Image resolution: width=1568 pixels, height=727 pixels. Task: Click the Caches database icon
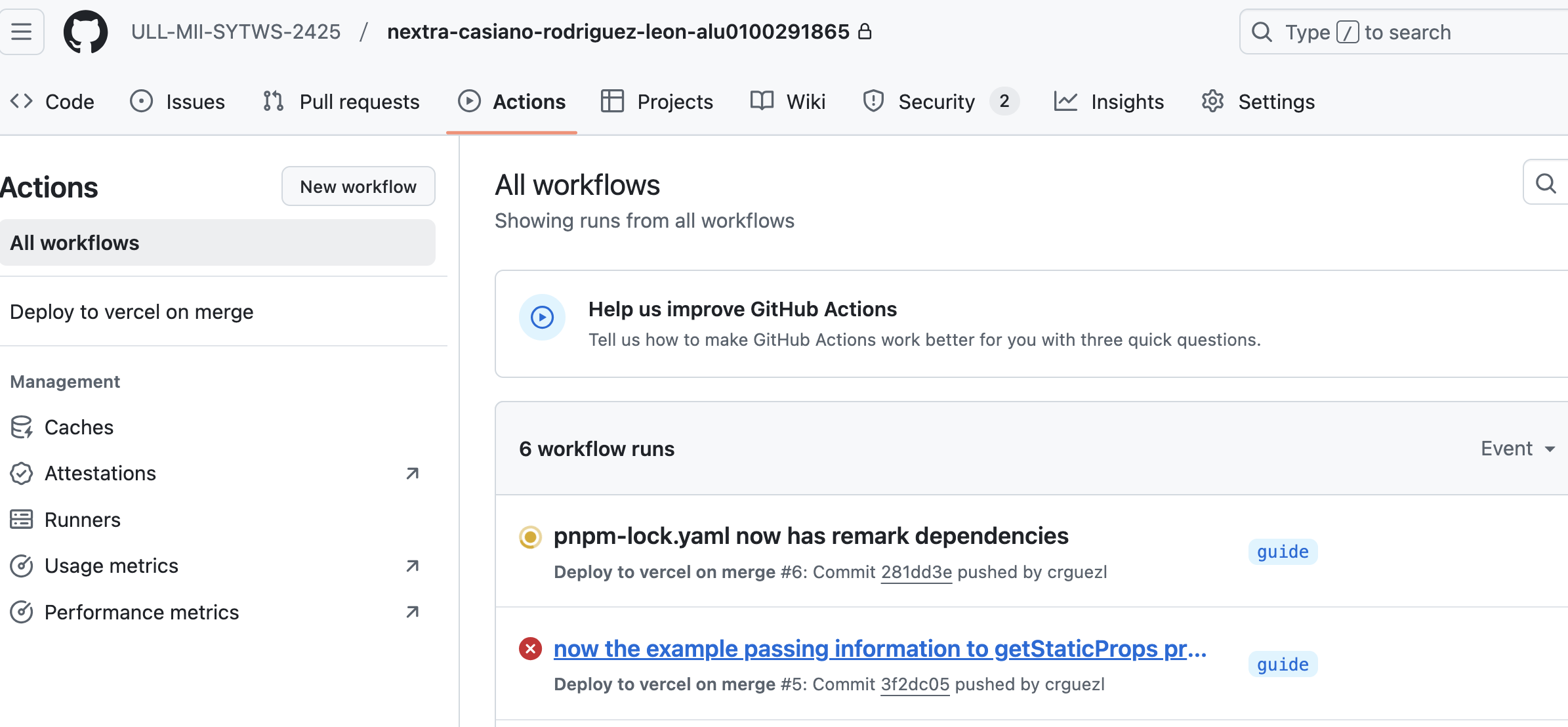[x=22, y=427]
